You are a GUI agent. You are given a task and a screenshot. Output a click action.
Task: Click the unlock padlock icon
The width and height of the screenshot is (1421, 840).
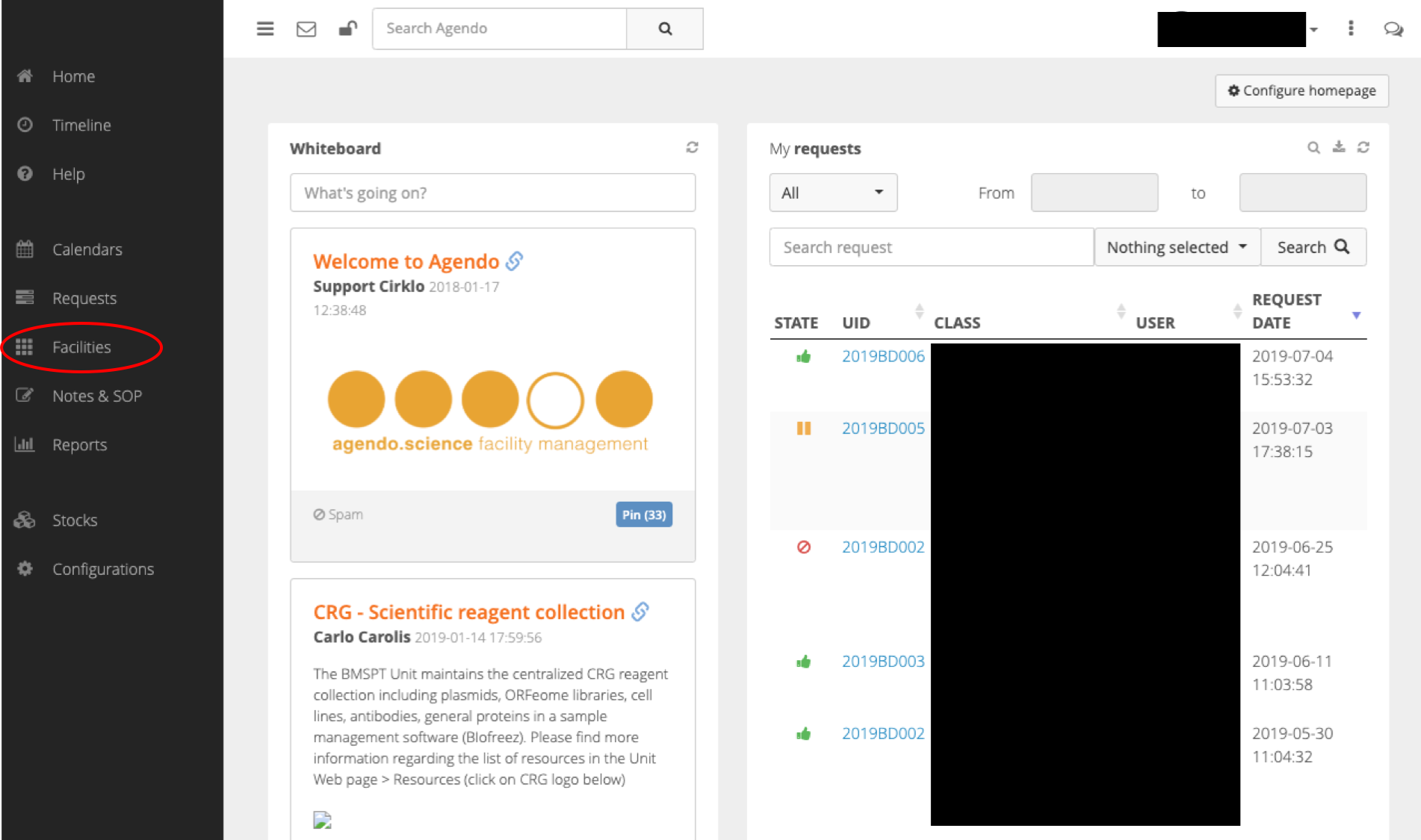(x=347, y=28)
